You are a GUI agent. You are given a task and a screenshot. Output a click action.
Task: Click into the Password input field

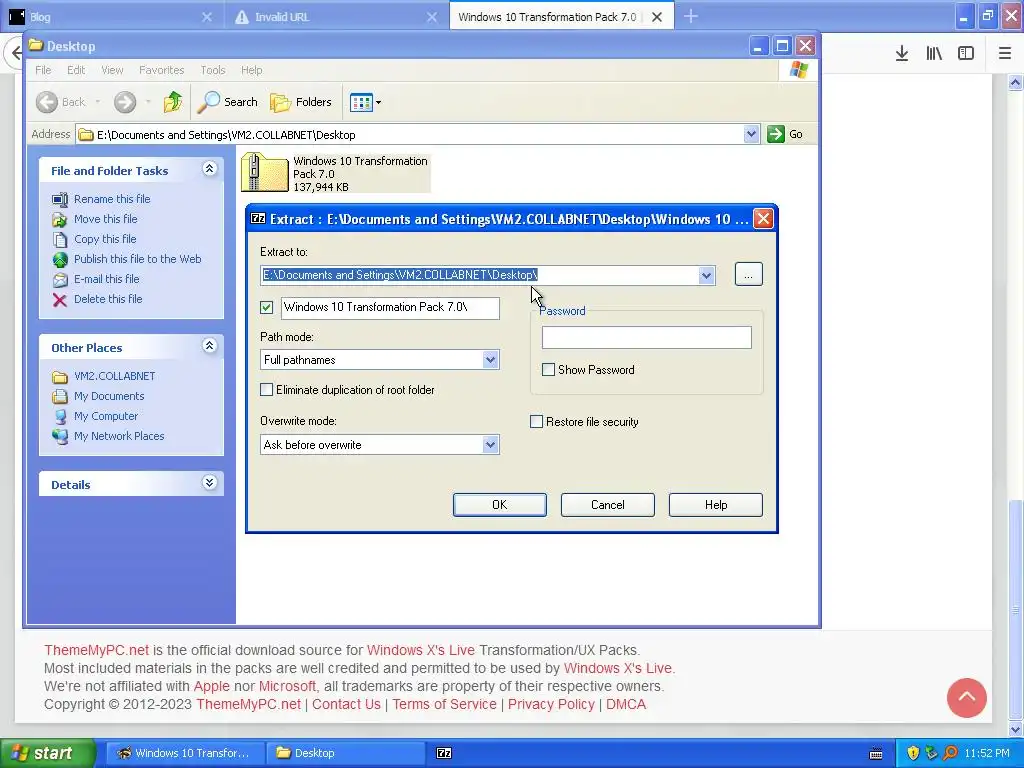click(647, 338)
